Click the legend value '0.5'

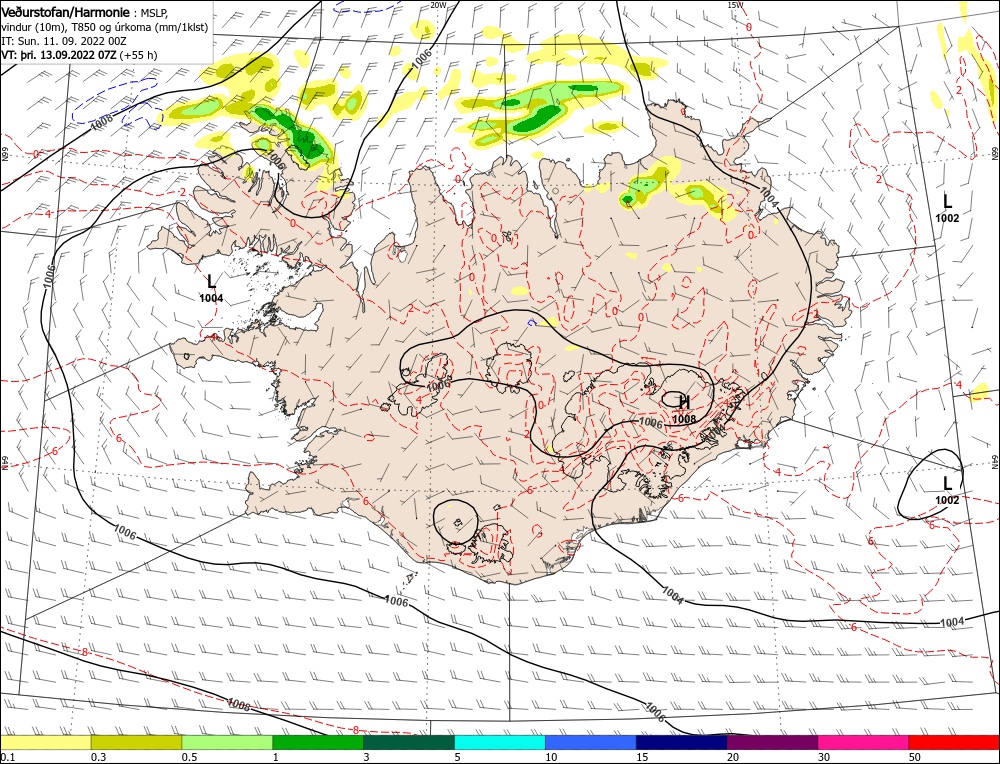pyautogui.click(x=189, y=757)
